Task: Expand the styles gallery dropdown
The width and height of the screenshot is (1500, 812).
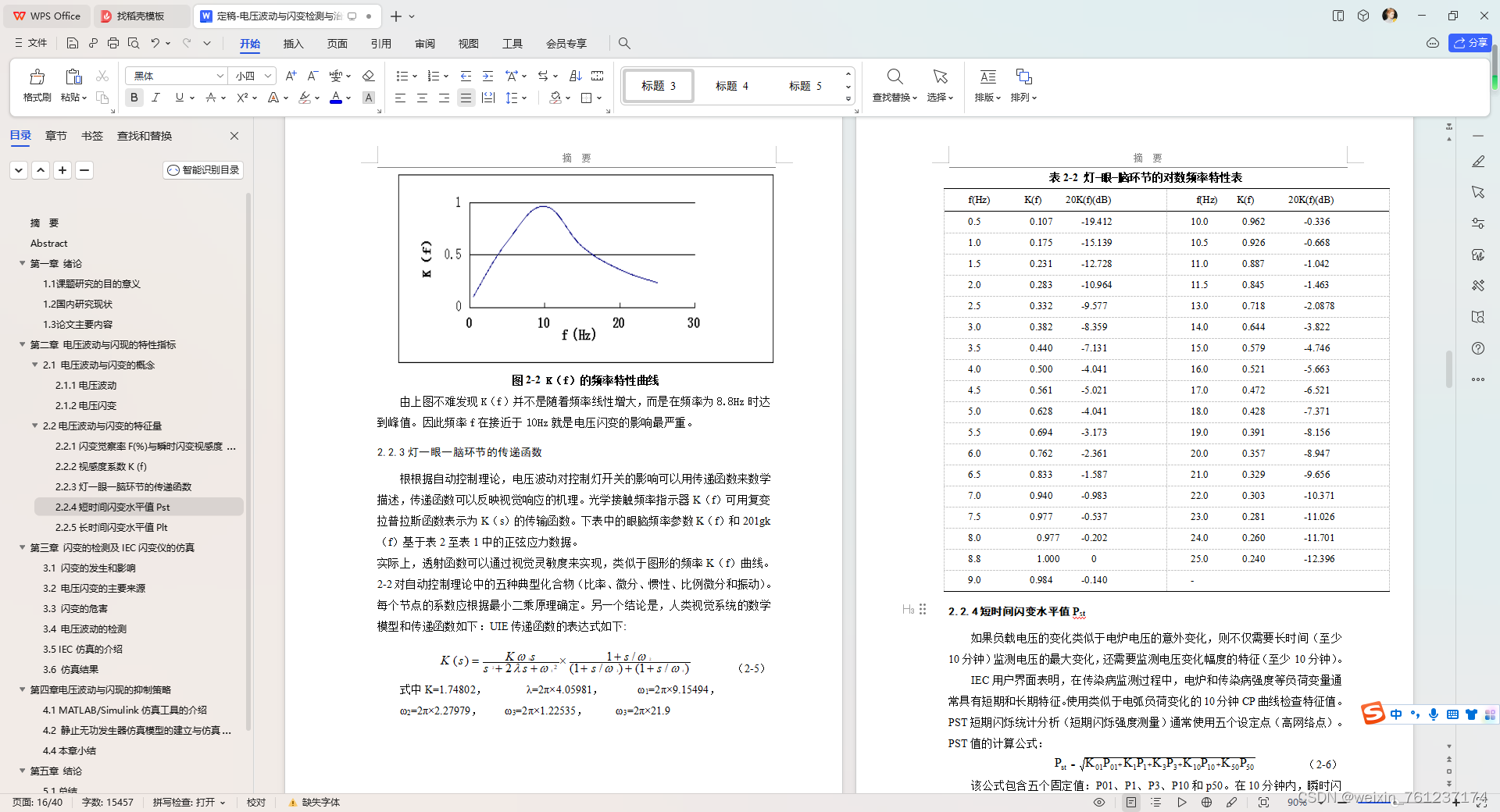Action: 848,99
